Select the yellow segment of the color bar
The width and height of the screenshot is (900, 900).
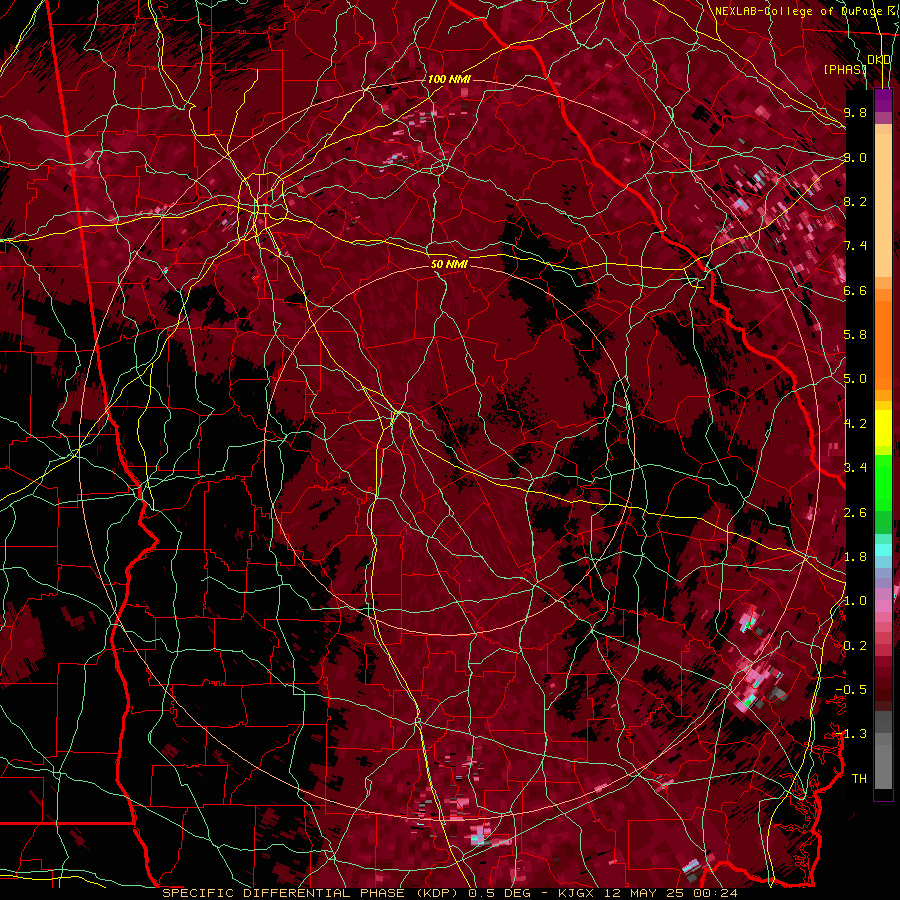click(883, 428)
